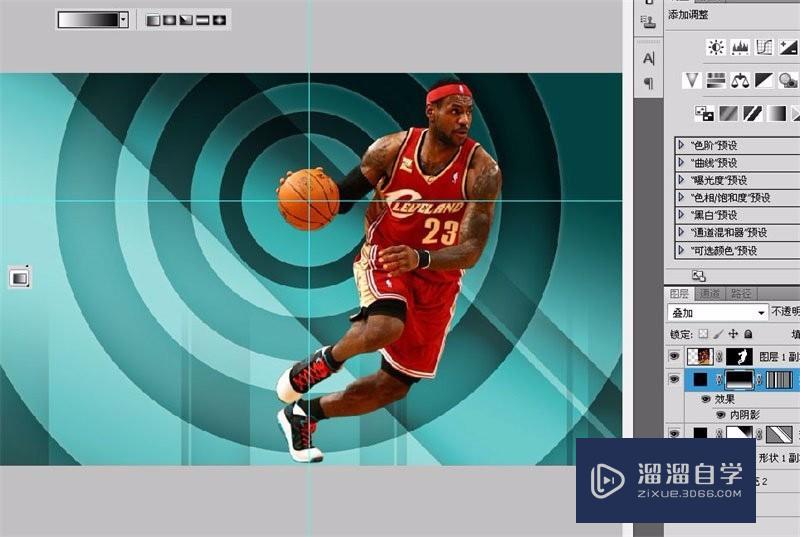Screen dimensions: 800x537
Task: Toggle lock all padlock icon
Action: pyautogui.click(x=748, y=334)
